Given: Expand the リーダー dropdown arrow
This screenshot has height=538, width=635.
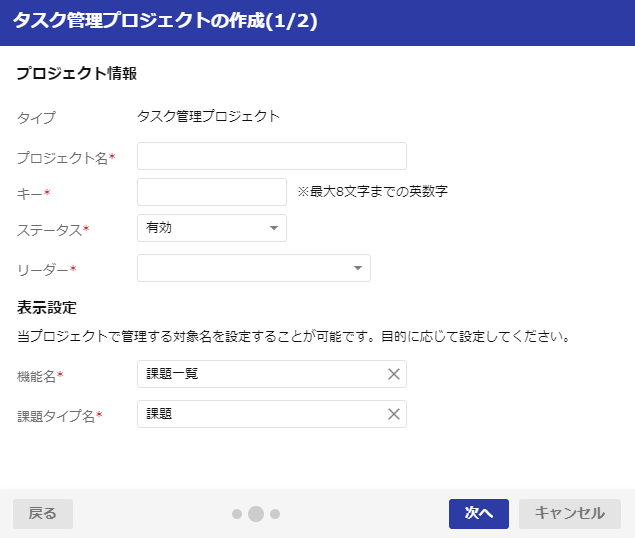Looking at the screenshot, I should tap(358, 268).
